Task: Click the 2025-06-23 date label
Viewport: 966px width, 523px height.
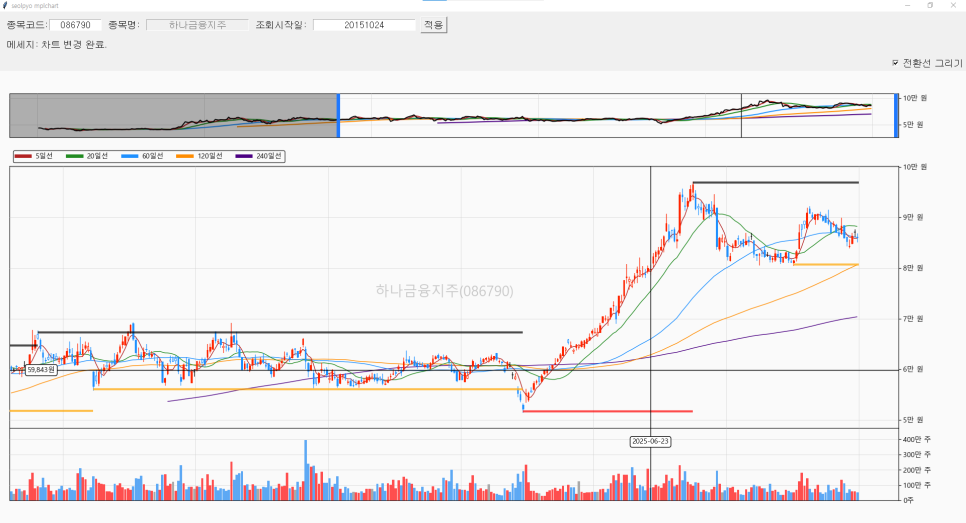Action: (651, 441)
